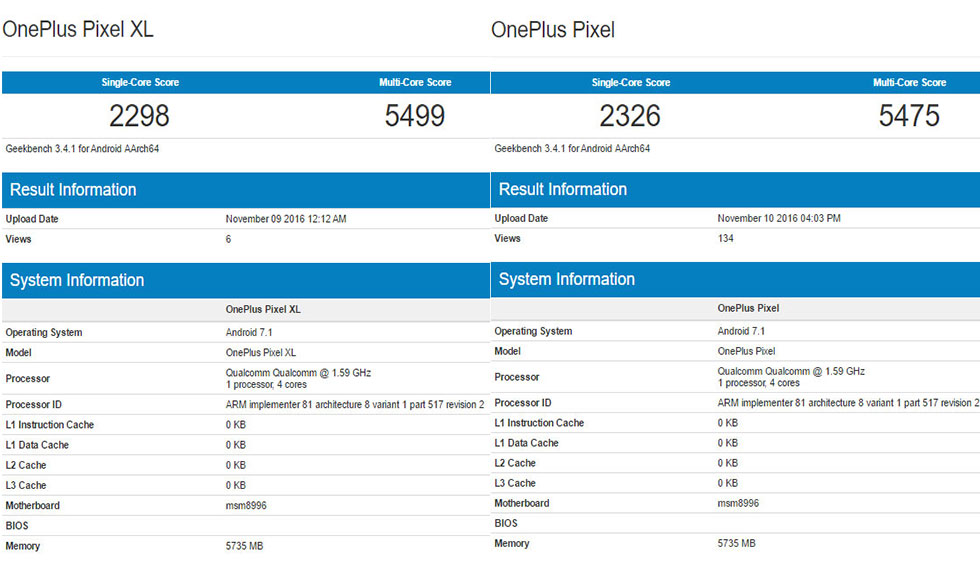
Task: Click BIOS row label in Pixel XL table
Action: click(17, 526)
